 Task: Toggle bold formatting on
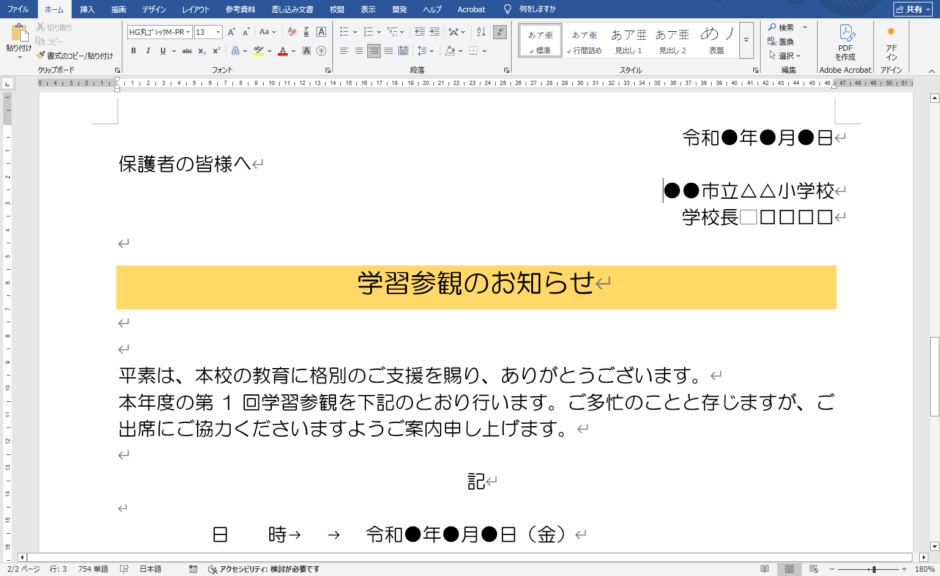[134, 51]
